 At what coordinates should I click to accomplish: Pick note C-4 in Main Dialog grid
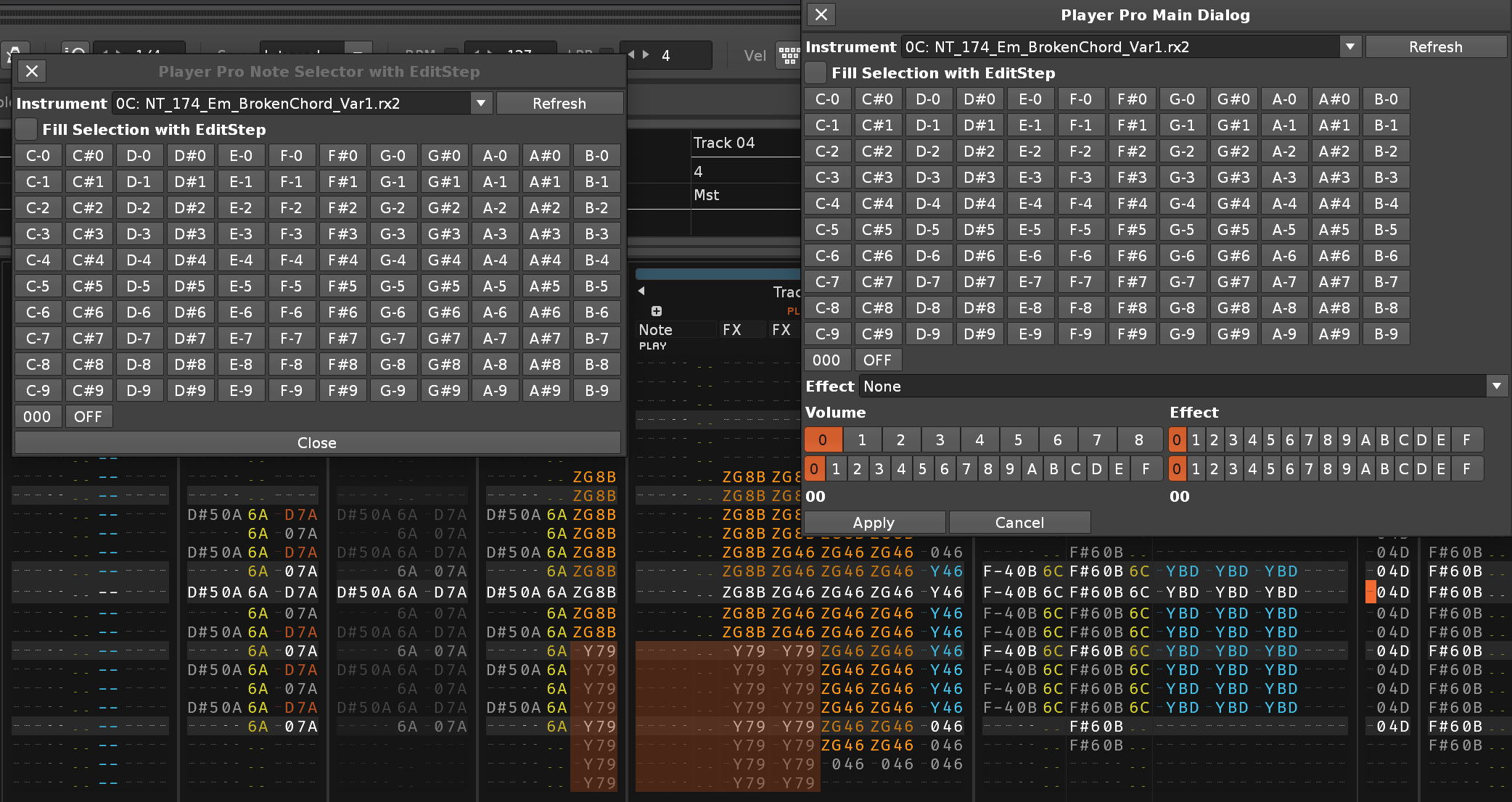[x=827, y=203]
